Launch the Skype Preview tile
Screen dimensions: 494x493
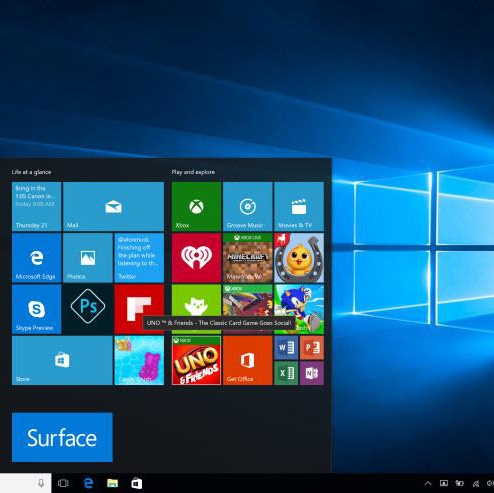(36, 309)
